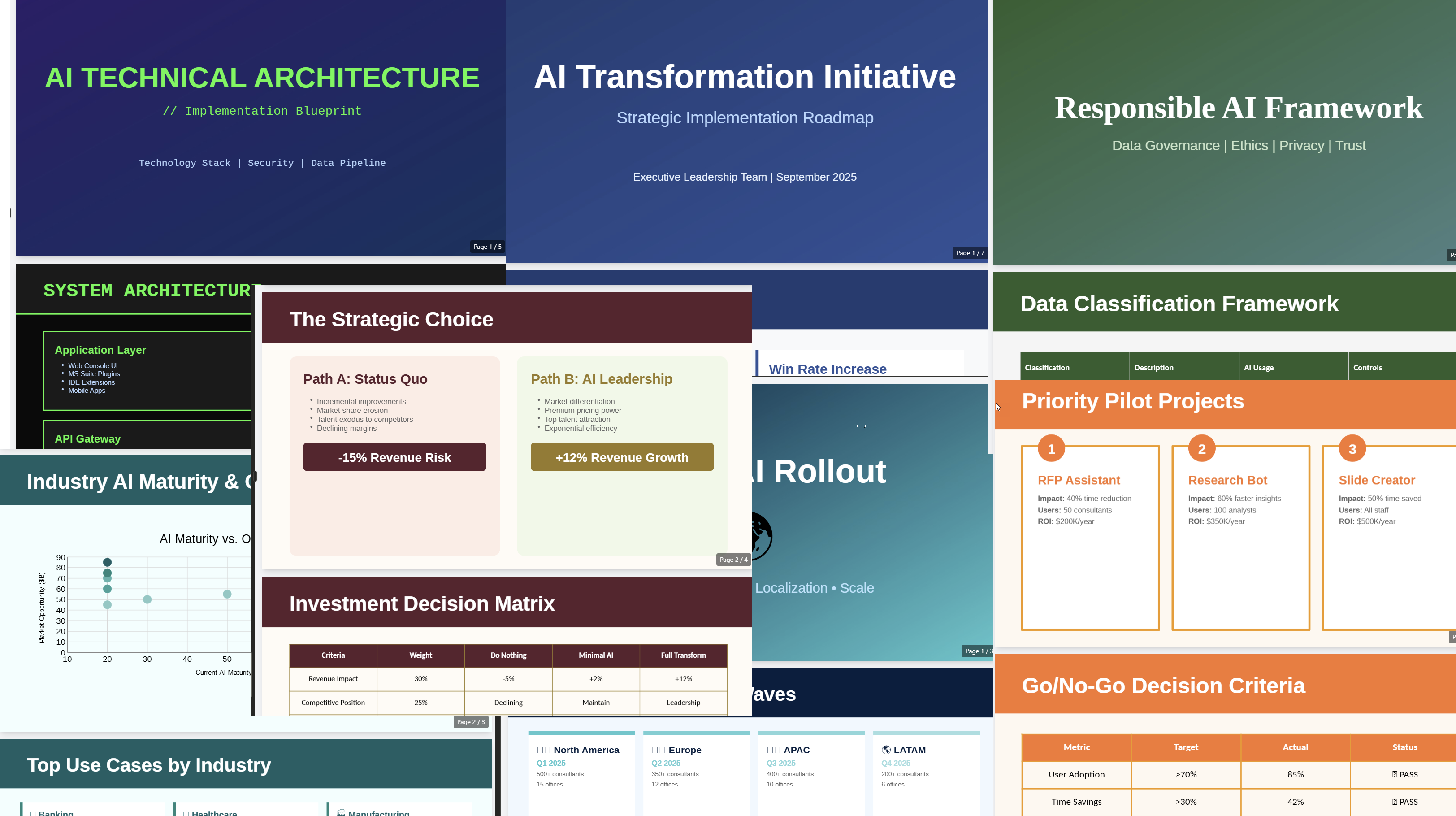Viewport: 1456px width, 816px height.
Task: Click the PASS status icon for User Adoption
Action: pyautogui.click(x=1395, y=774)
